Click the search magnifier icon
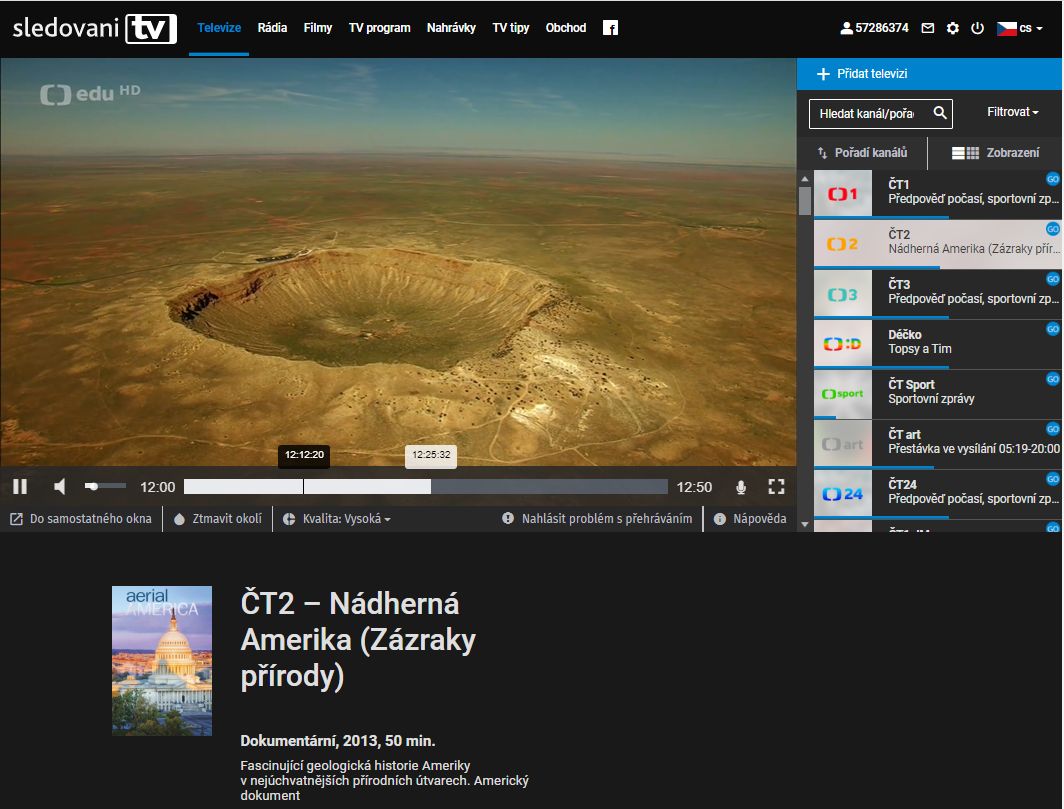Viewport: 1064px width, 809px height. 940,113
